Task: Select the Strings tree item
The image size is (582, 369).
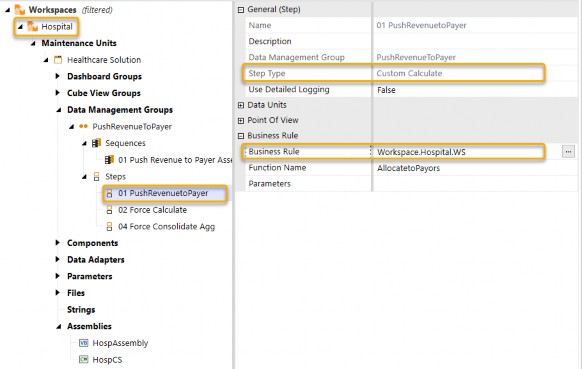Action: pyautogui.click(x=81, y=309)
